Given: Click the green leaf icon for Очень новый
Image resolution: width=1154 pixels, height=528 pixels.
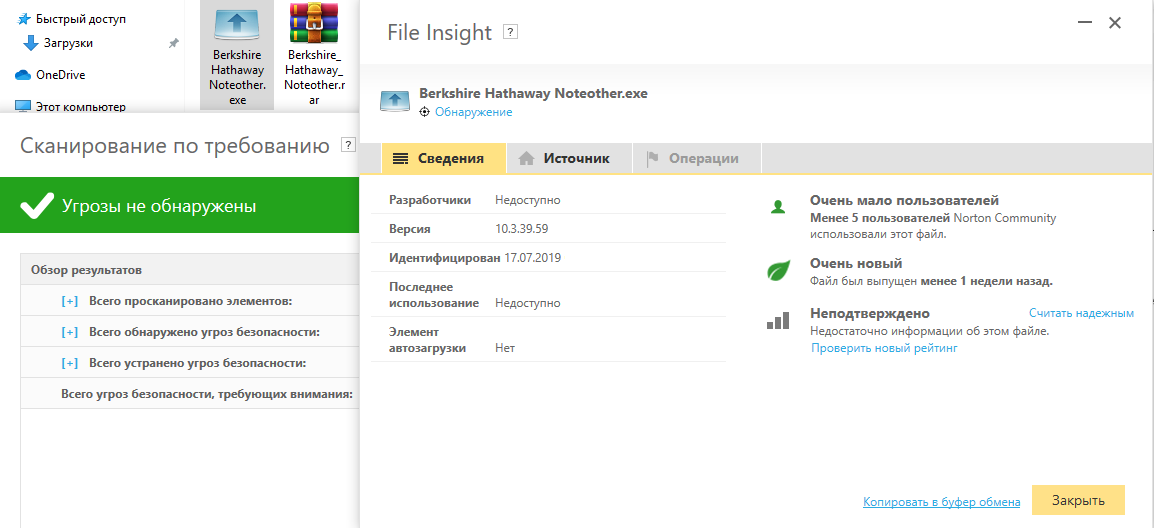Looking at the screenshot, I should (778, 270).
